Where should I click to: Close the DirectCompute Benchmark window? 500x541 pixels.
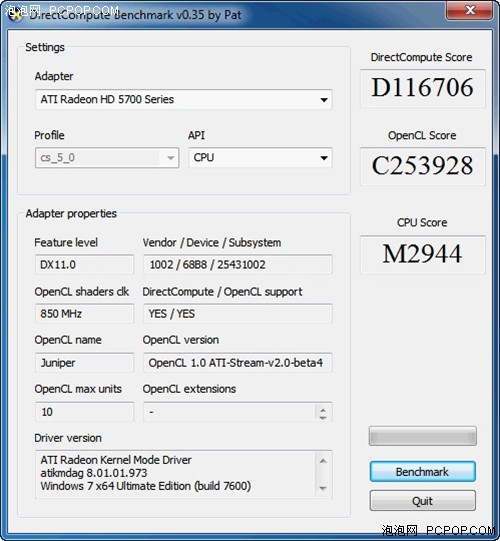pyautogui.click(x=470, y=10)
